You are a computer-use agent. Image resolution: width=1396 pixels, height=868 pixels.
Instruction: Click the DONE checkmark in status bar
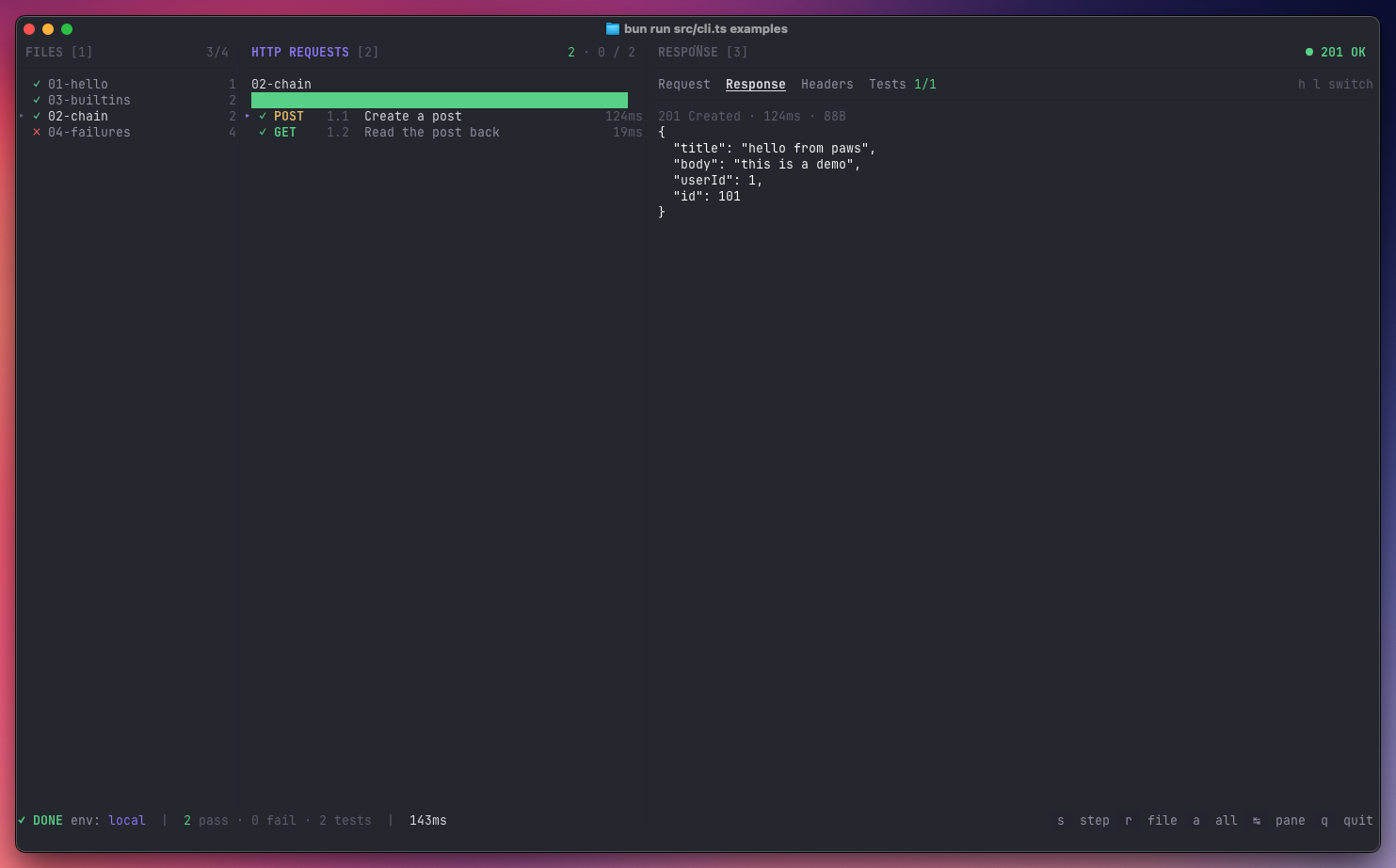coord(22,821)
